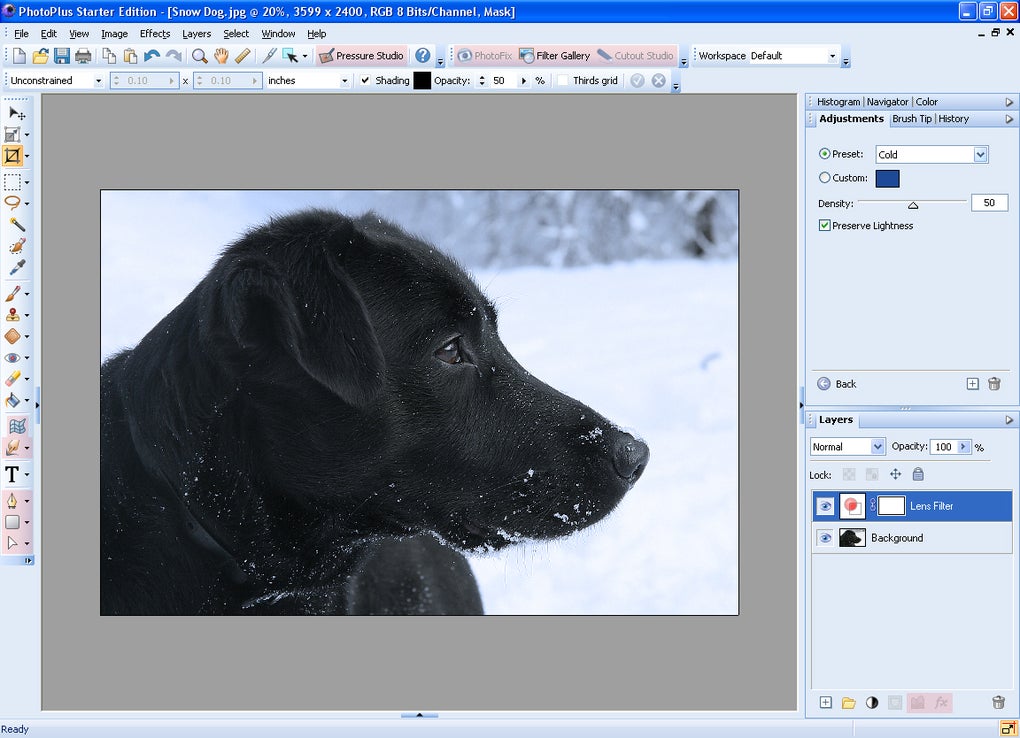Select the Zoom magnifier tool
This screenshot has height=738, width=1020.
click(199, 56)
